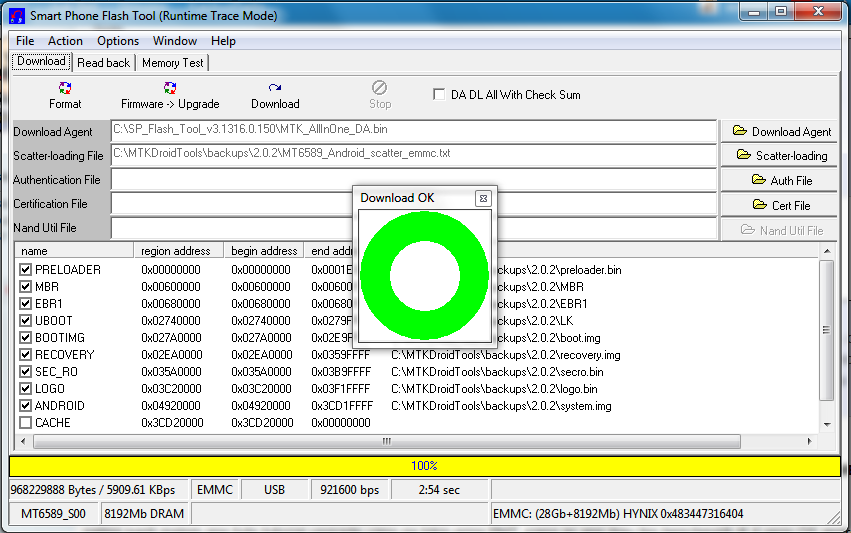This screenshot has height=533, width=851.
Task: Uncheck the SEC_RO partition checkbox
Action: click(x=25, y=372)
